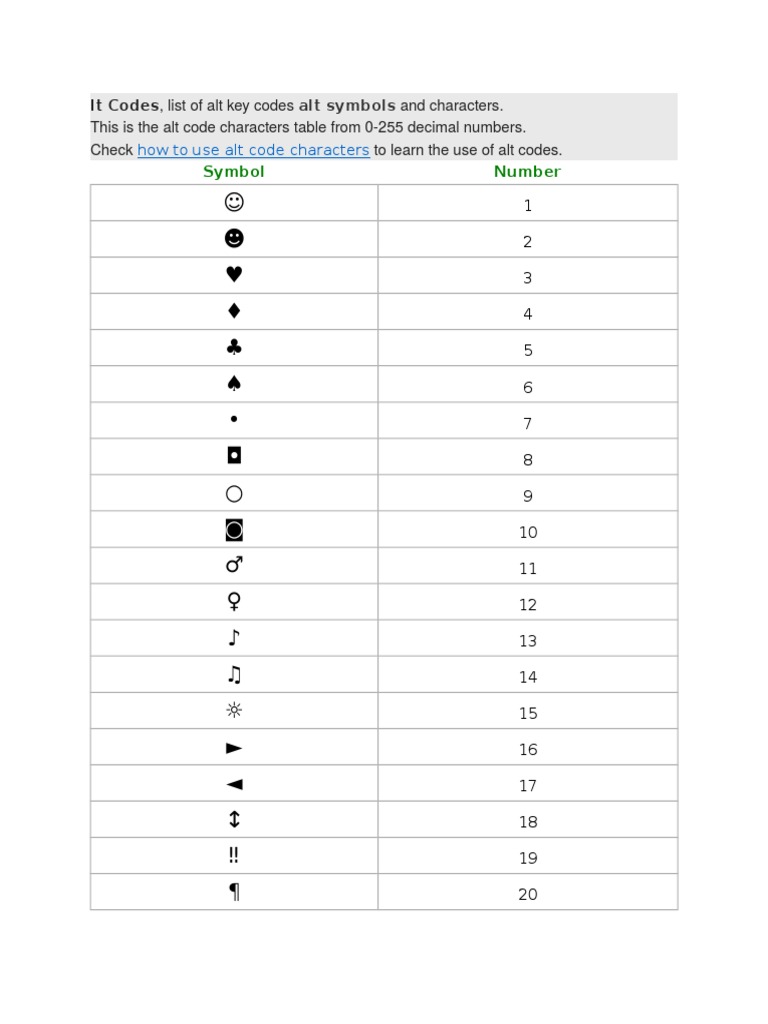Click the number 10 table cell
Image resolution: width=768 pixels, height=1024 pixels.
pos(528,532)
